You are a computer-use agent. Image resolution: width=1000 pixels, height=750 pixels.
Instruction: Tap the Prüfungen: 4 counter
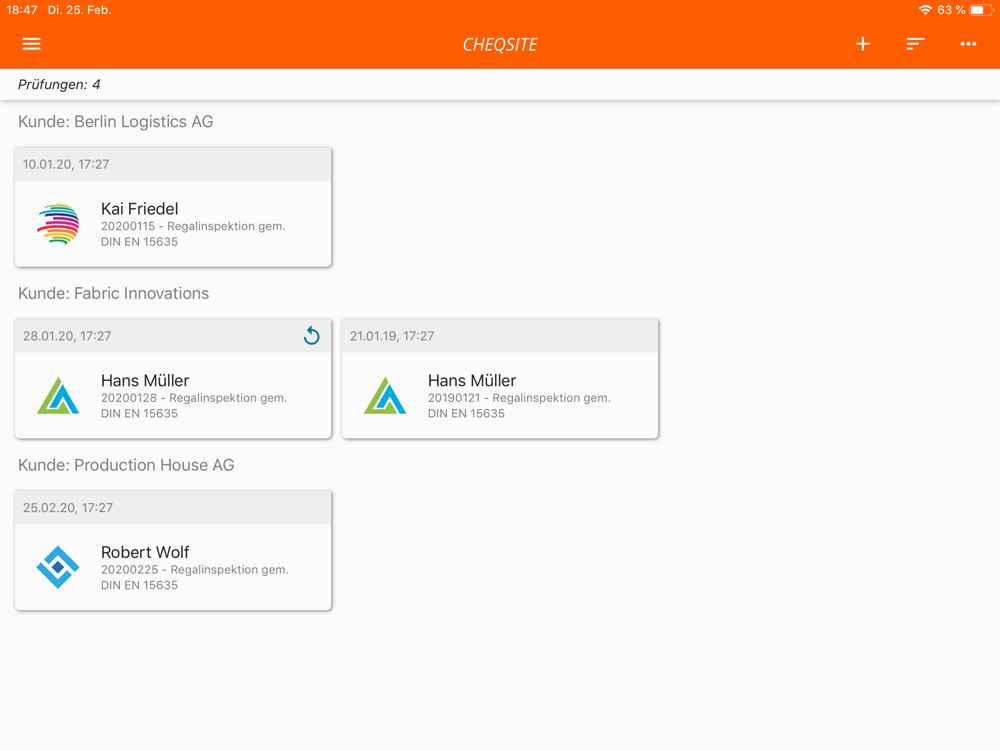click(59, 84)
